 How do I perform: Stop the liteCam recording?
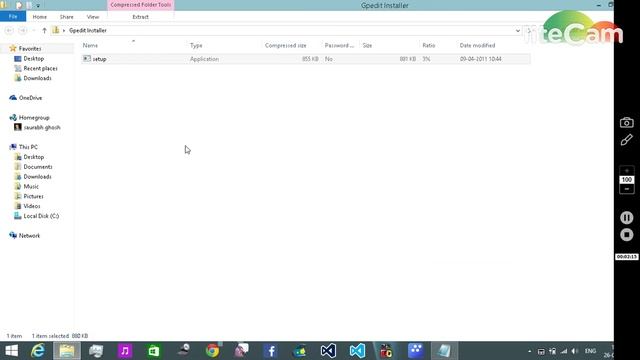pyautogui.click(x=627, y=235)
